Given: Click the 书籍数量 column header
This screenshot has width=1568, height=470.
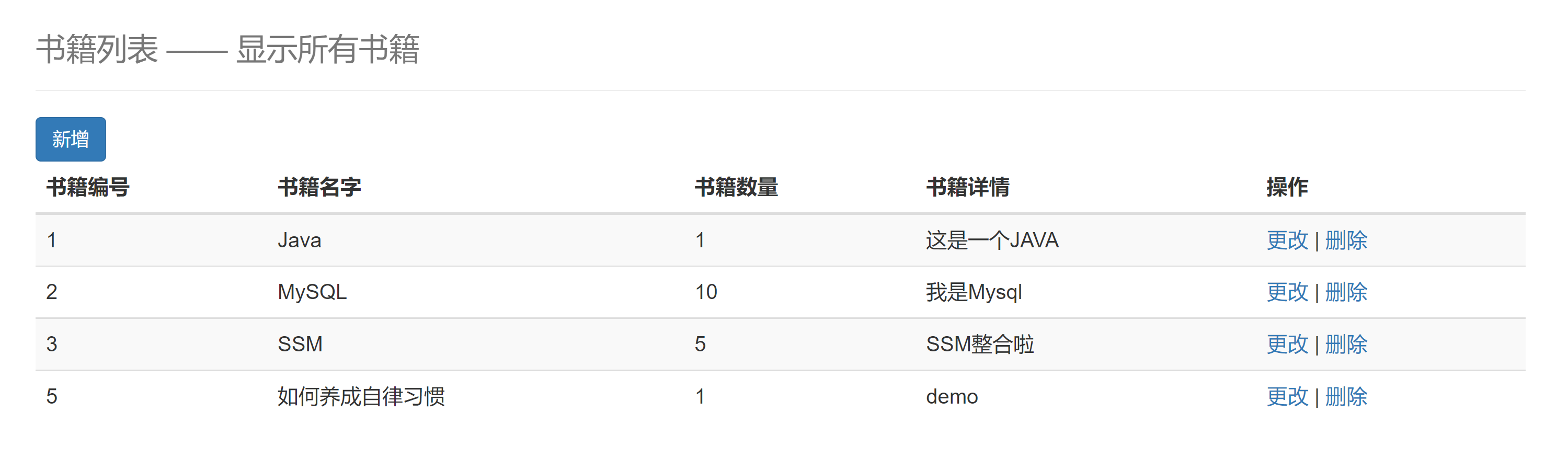Looking at the screenshot, I should coord(737,187).
